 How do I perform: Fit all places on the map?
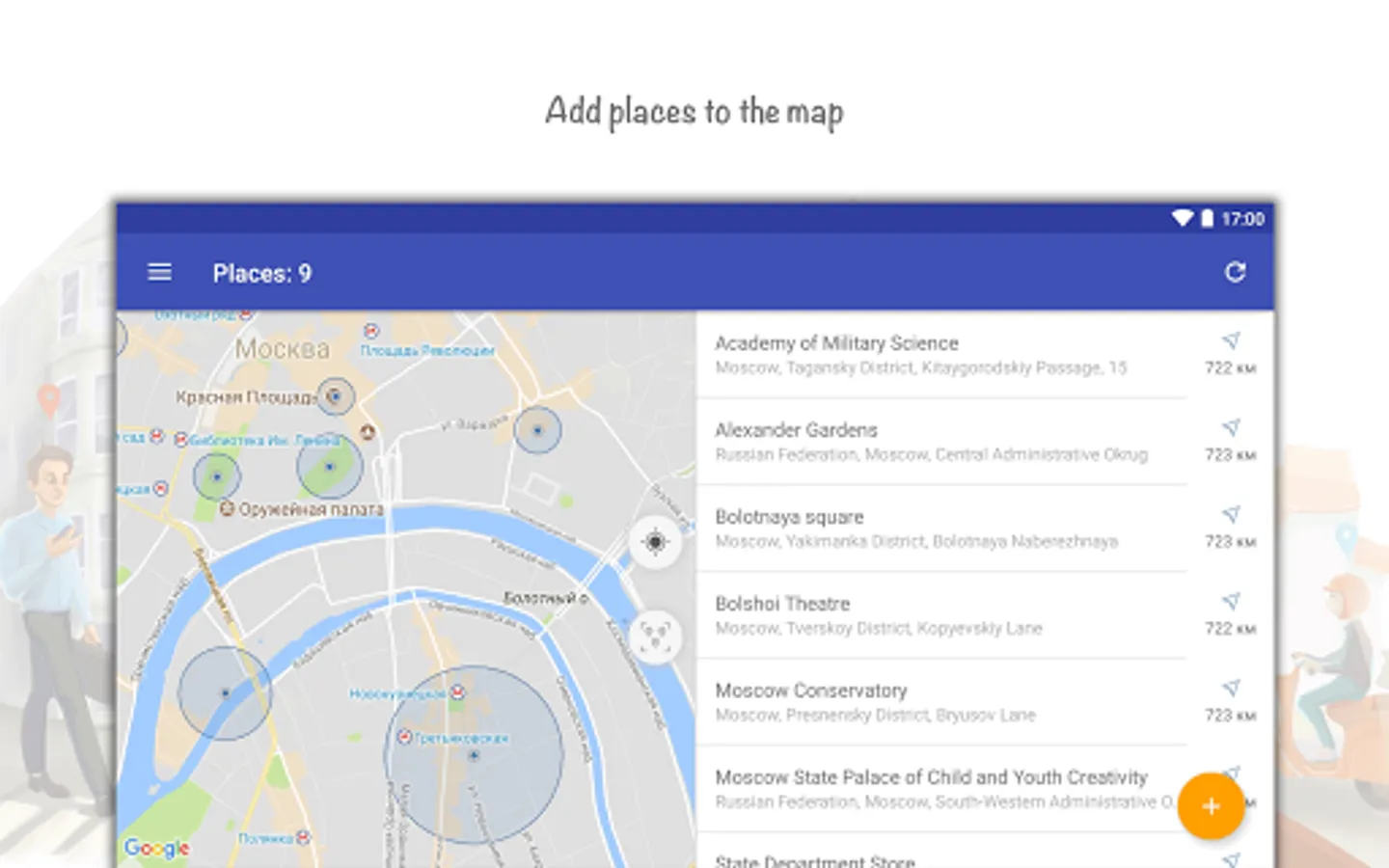tap(655, 637)
